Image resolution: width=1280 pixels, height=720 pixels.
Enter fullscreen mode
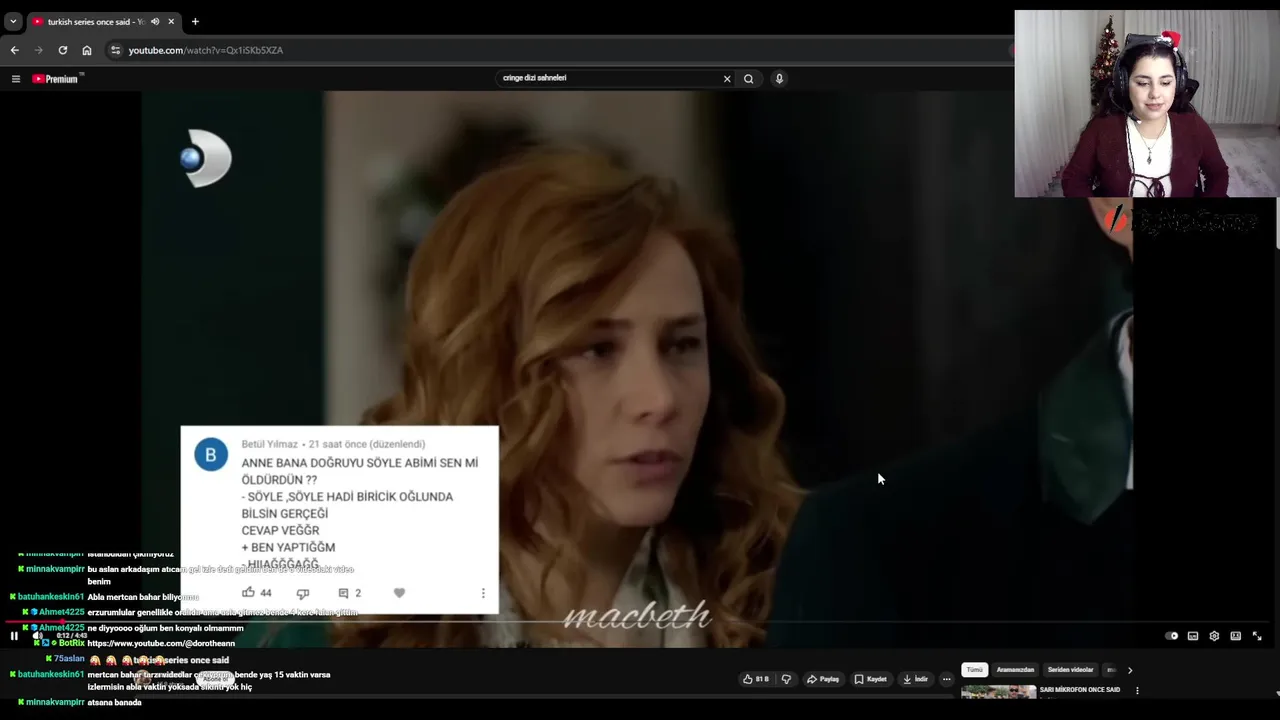[1257, 636]
